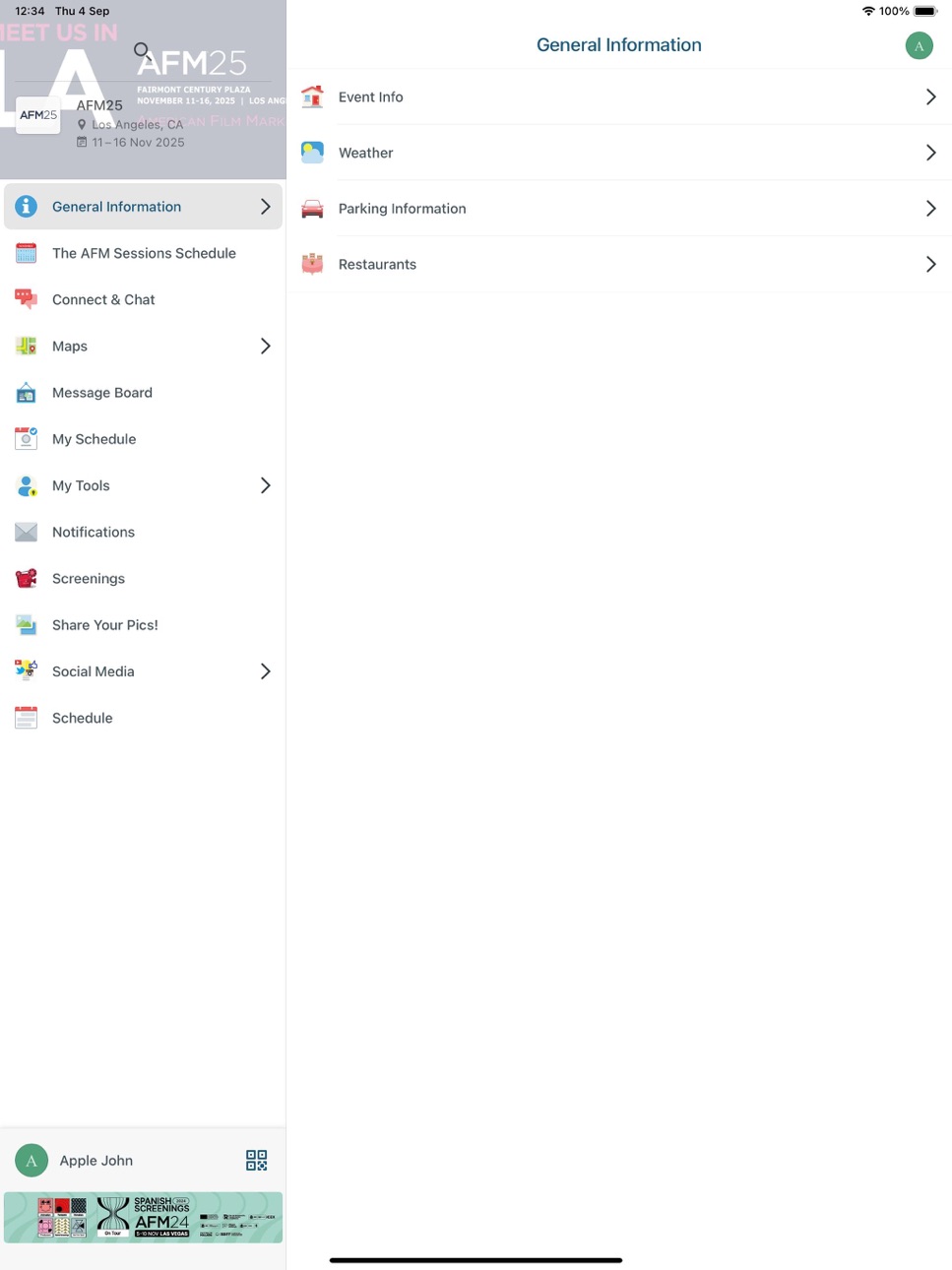952x1270 pixels.
Task: Open the QR code scanner icon
Action: coord(256,1161)
